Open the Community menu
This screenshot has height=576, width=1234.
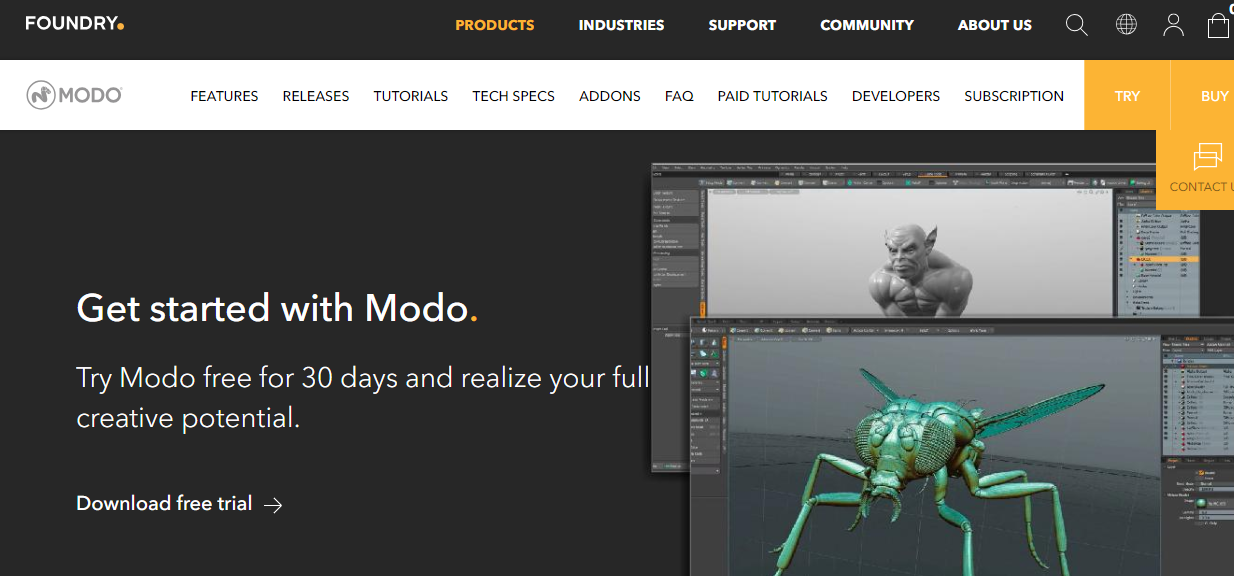(867, 25)
